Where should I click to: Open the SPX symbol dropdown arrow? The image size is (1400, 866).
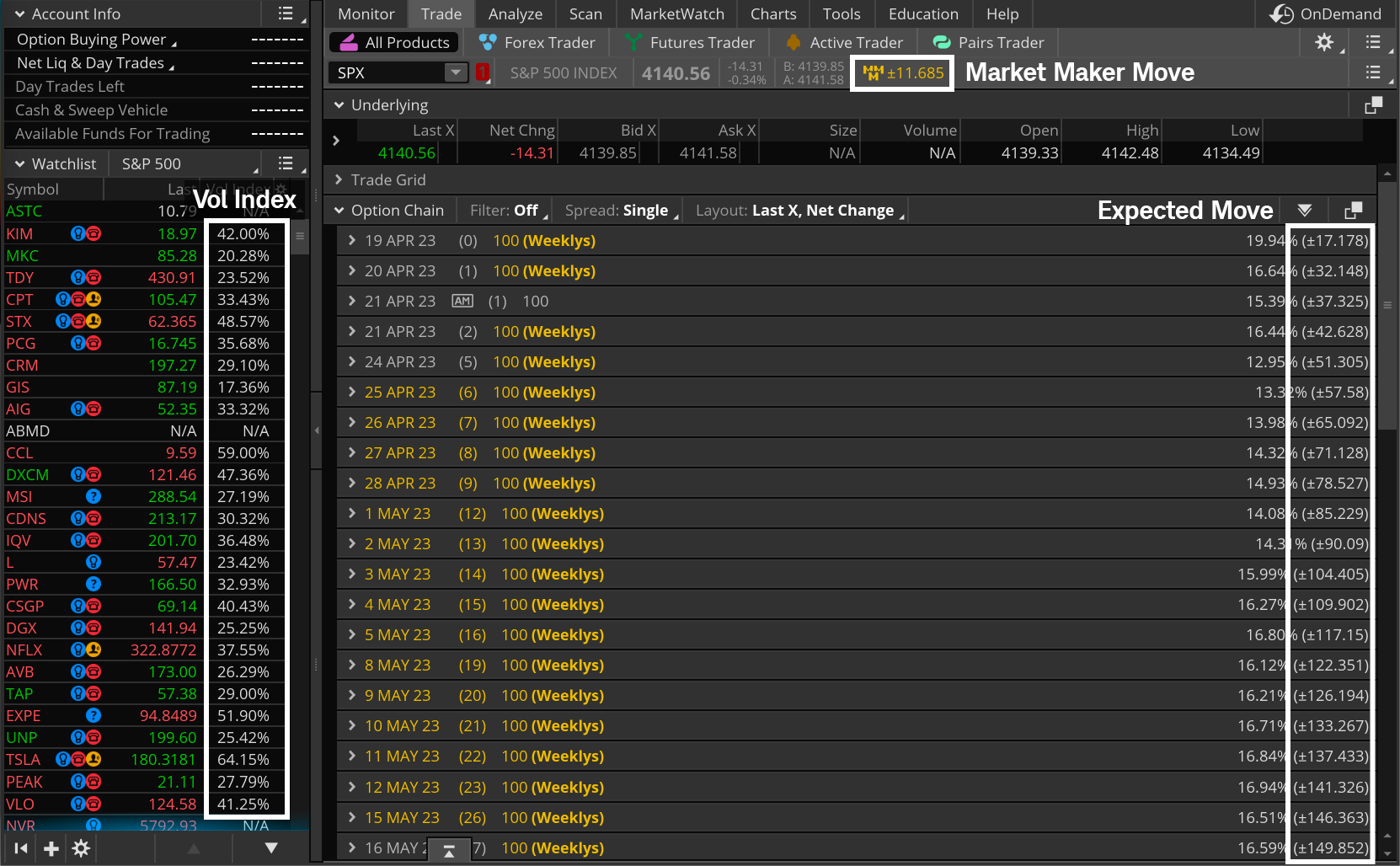[456, 72]
